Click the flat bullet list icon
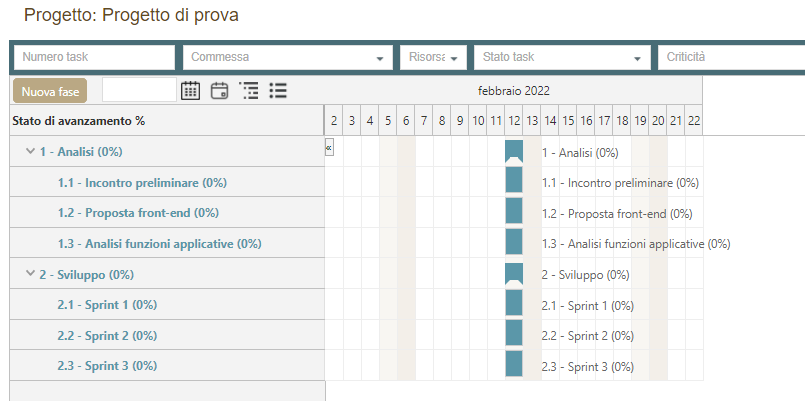Image resolution: width=805 pixels, height=401 pixels. 278,91
